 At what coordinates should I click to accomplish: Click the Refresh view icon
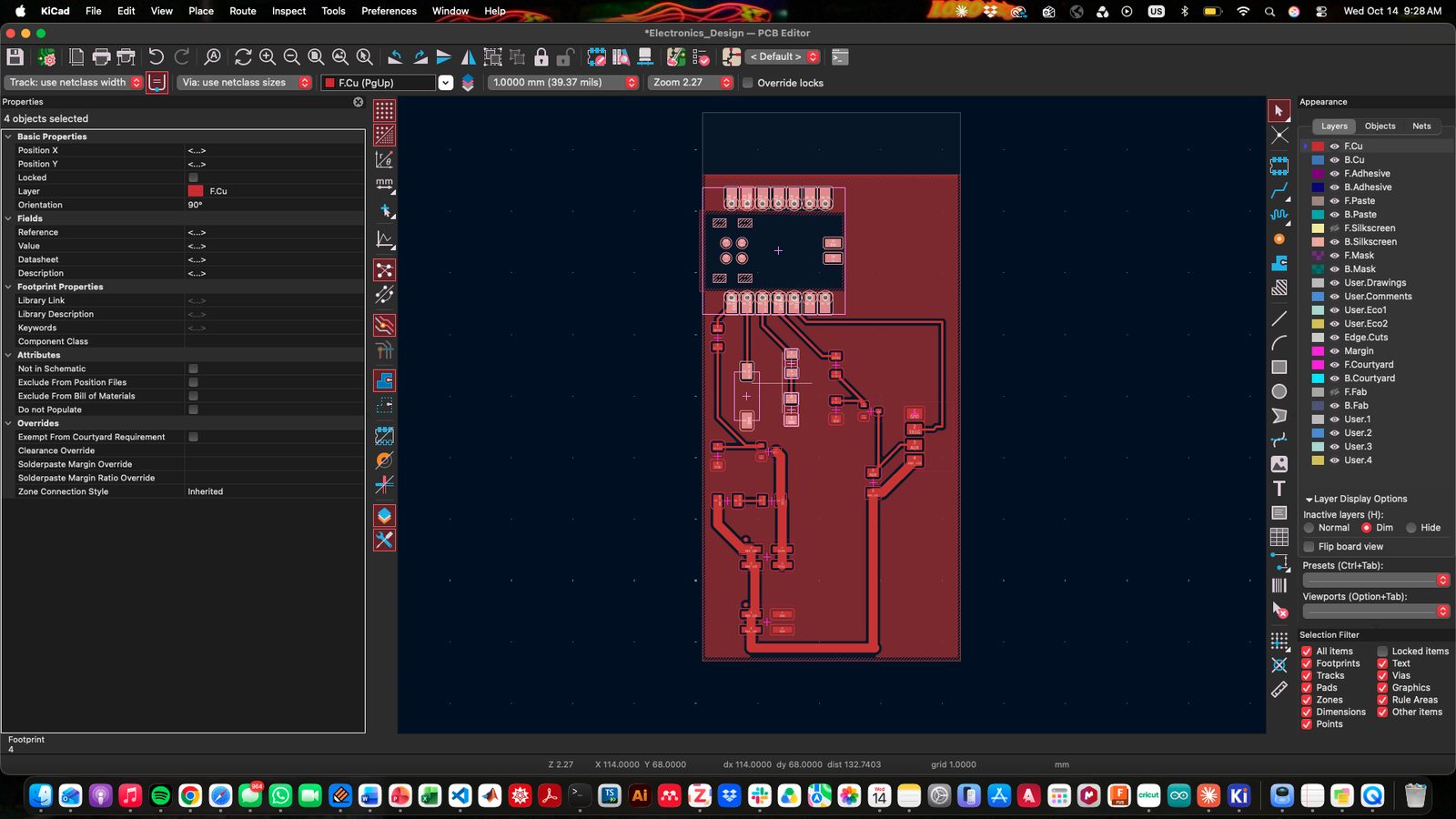[x=243, y=57]
